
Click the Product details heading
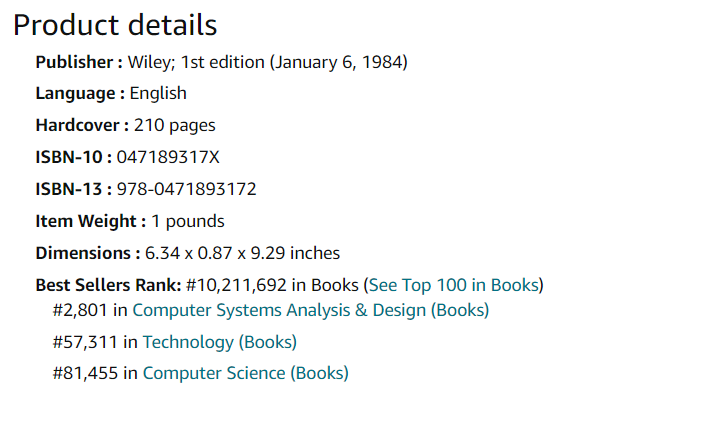tap(115, 25)
